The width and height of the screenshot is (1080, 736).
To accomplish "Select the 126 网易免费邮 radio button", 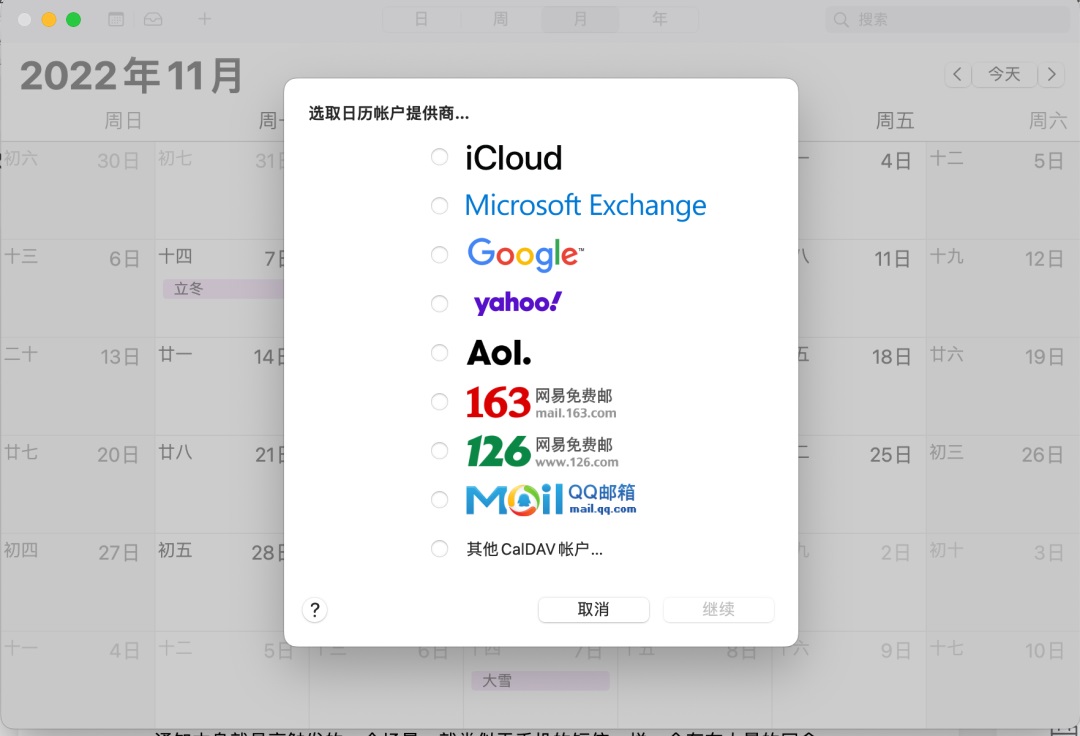I will (439, 450).
